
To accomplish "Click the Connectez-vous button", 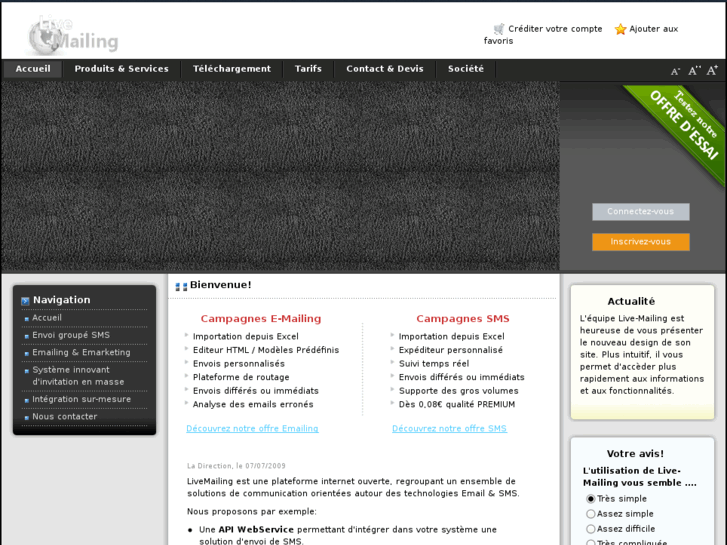I will 640,212.
